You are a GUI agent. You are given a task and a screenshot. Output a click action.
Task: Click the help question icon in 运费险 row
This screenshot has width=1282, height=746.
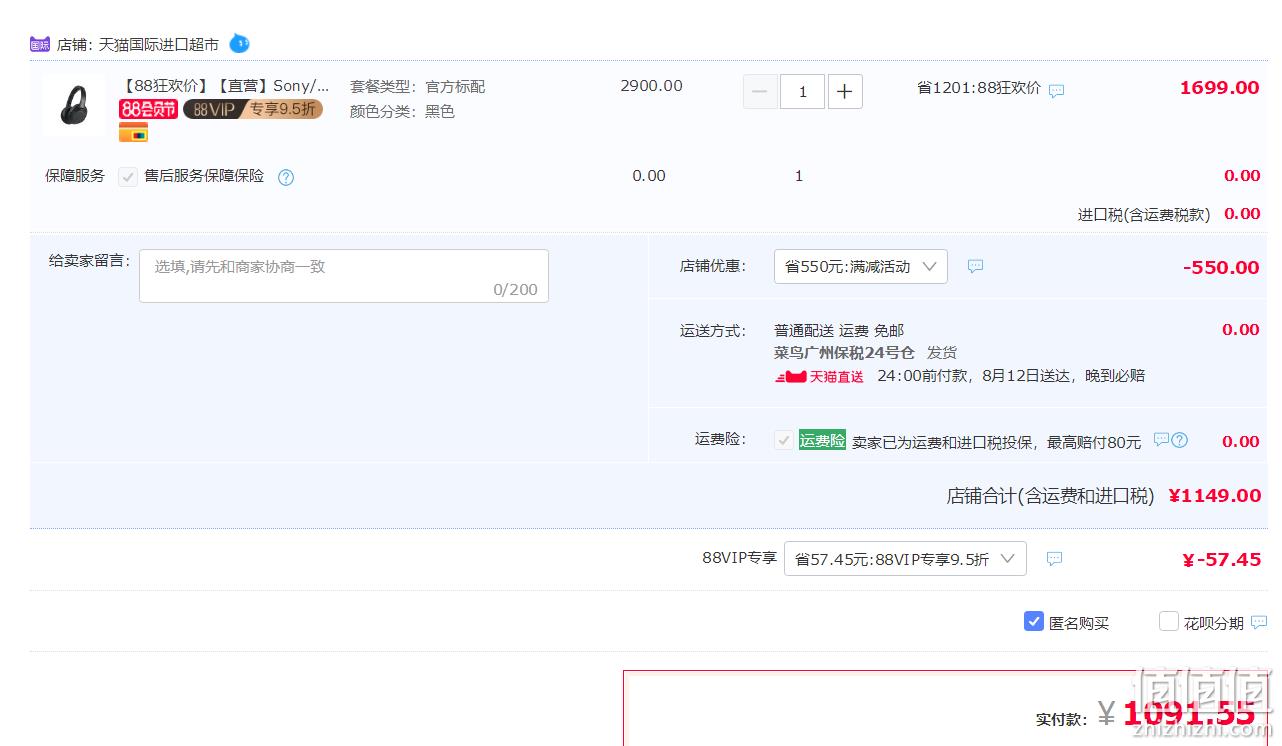pos(1180,440)
